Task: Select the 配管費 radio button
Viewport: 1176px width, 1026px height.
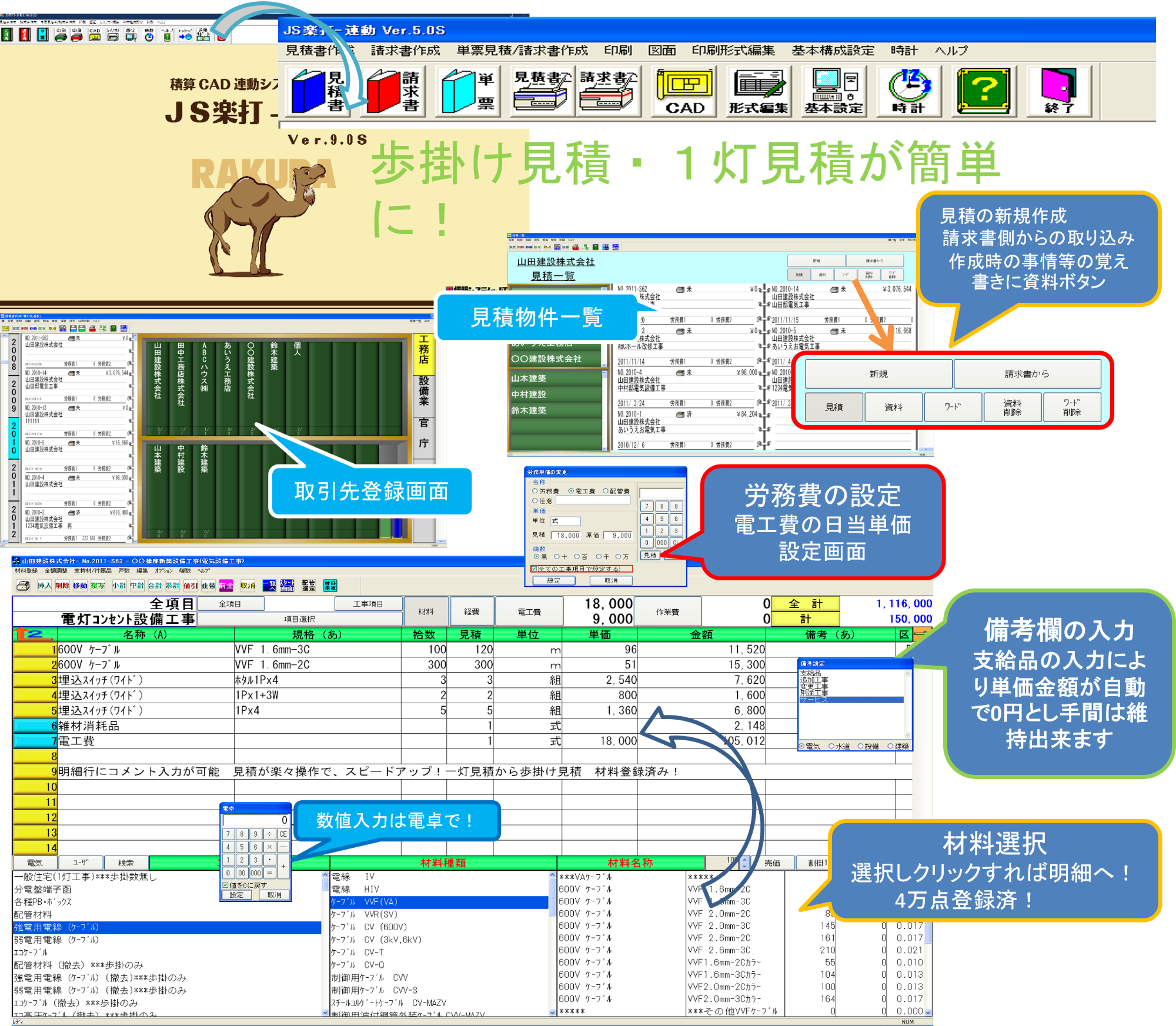Action: (x=606, y=491)
